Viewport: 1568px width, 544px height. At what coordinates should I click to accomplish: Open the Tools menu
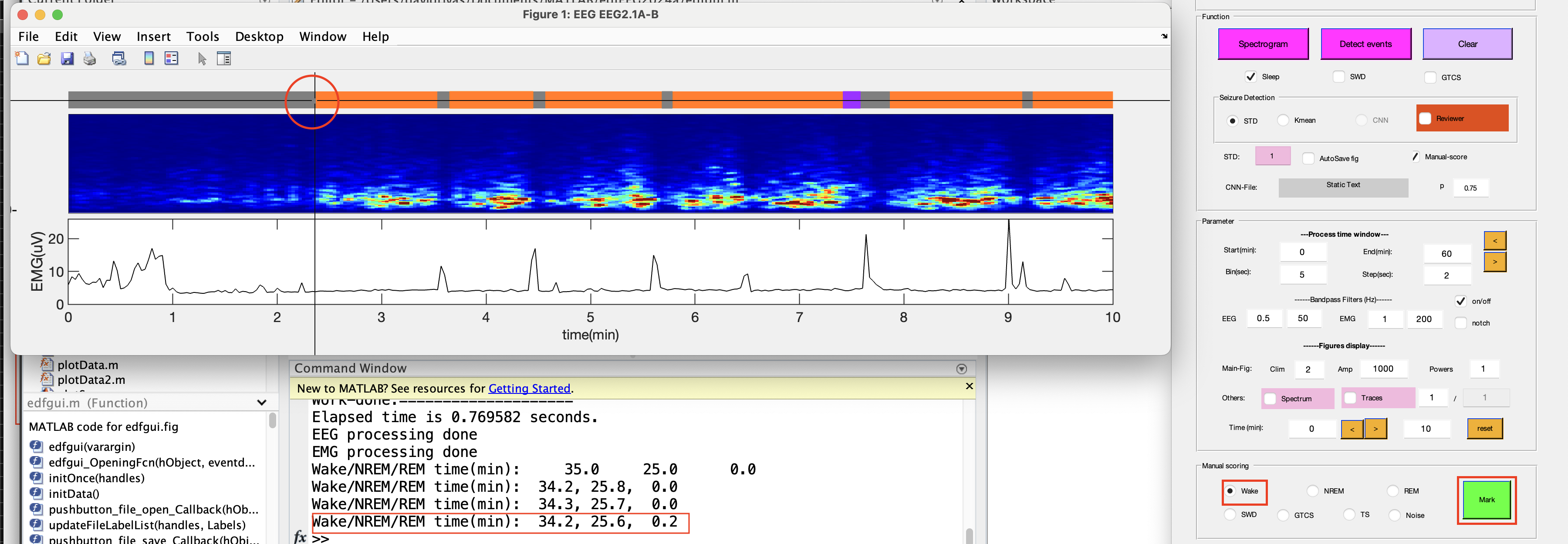202,37
